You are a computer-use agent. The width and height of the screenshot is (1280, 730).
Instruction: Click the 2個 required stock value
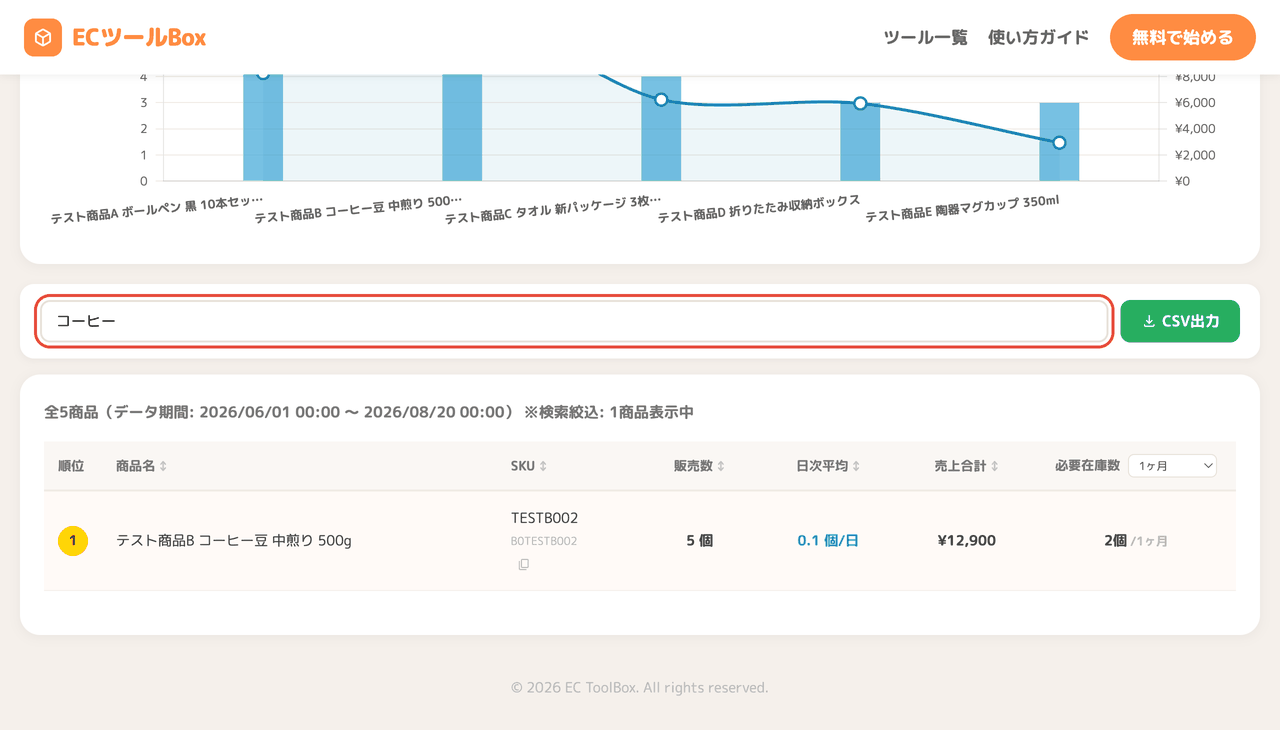(x=1115, y=541)
